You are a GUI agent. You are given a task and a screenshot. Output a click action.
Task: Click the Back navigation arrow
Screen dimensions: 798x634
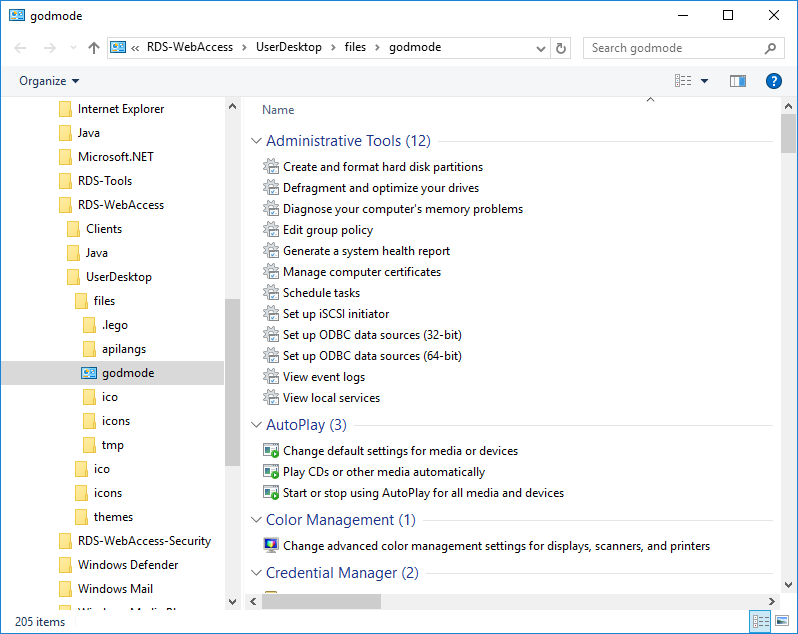(x=20, y=48)
